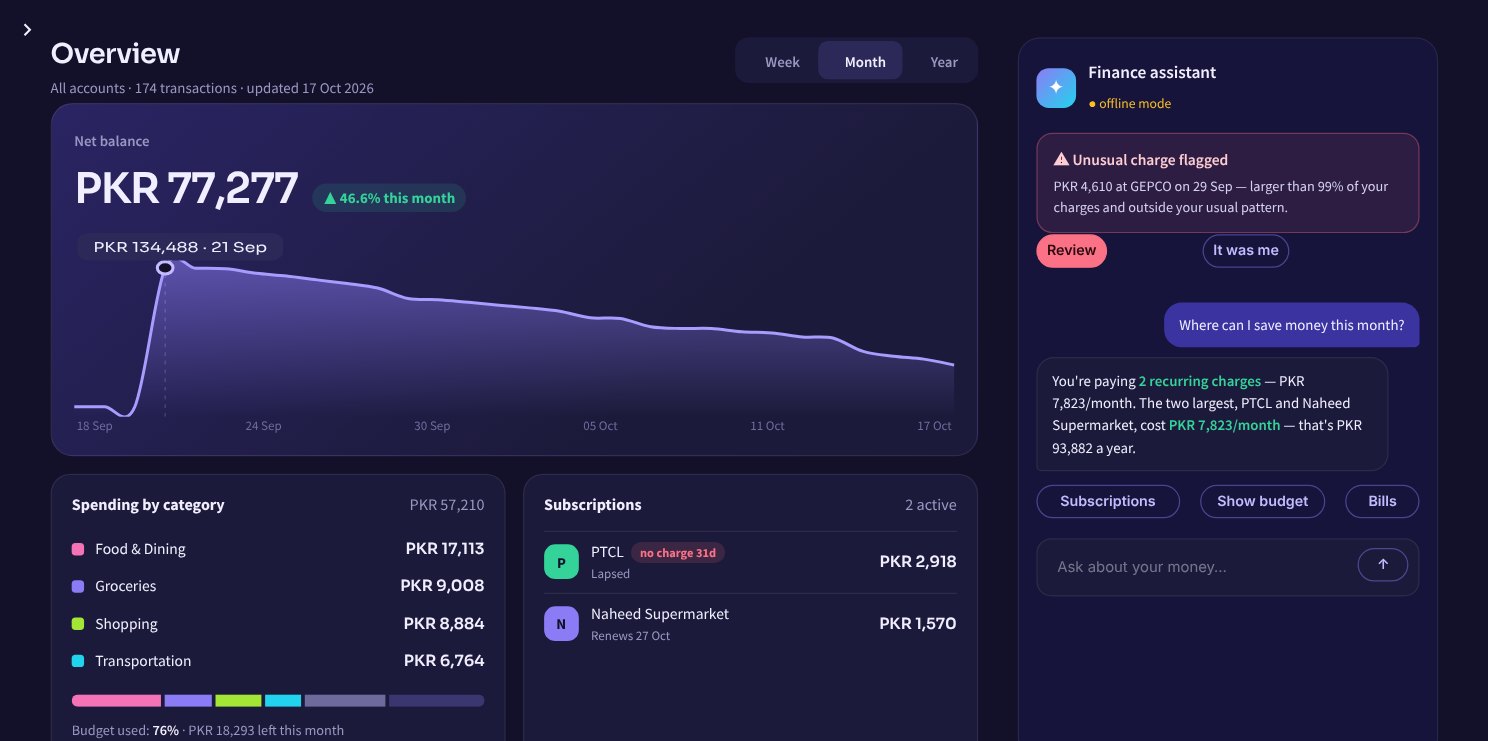Viewport: 1488px width, 741px height.
Task: Confirm the charge with It was me
Action: [x=1245, y=250]
